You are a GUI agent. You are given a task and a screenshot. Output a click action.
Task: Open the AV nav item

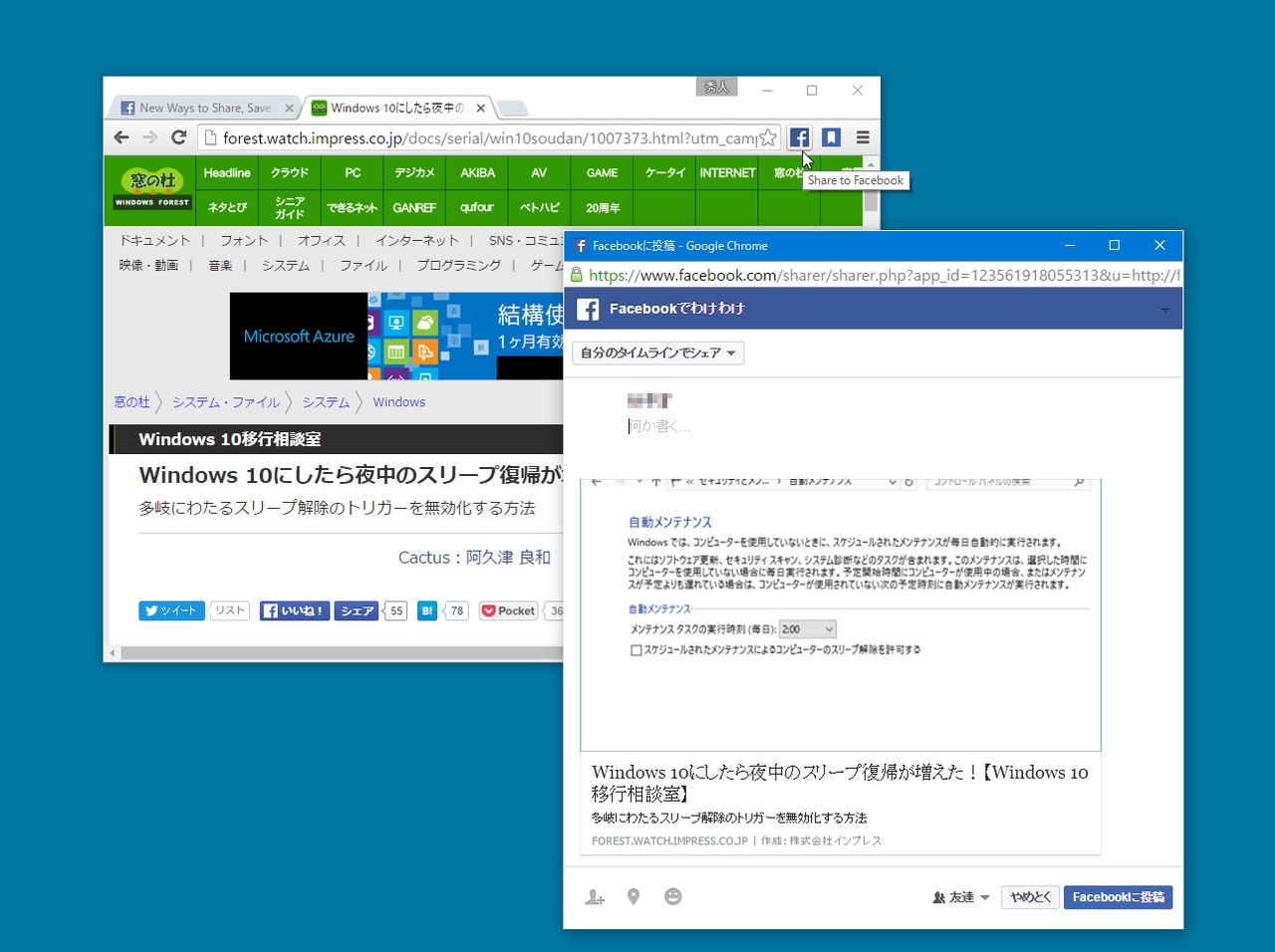pyautogui.click(x=539, y=173)
